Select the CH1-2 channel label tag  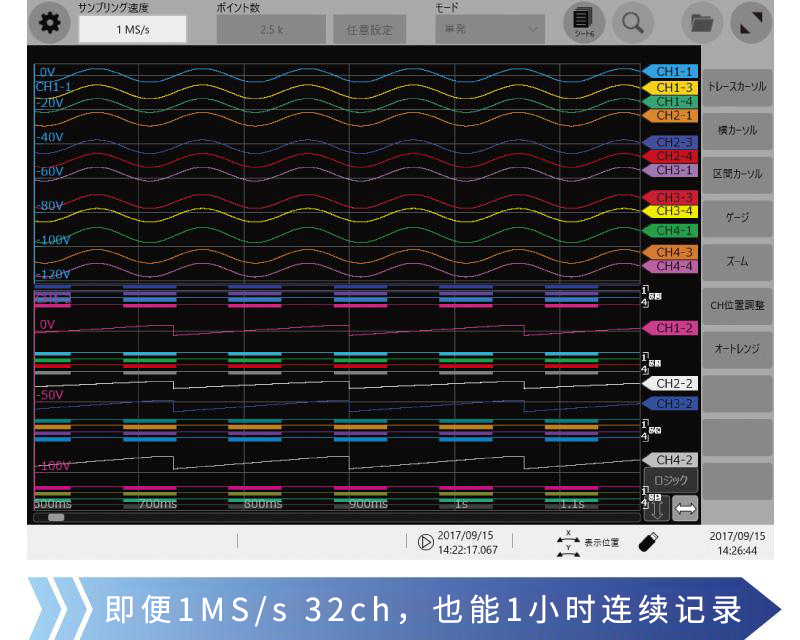coord(674,328)
